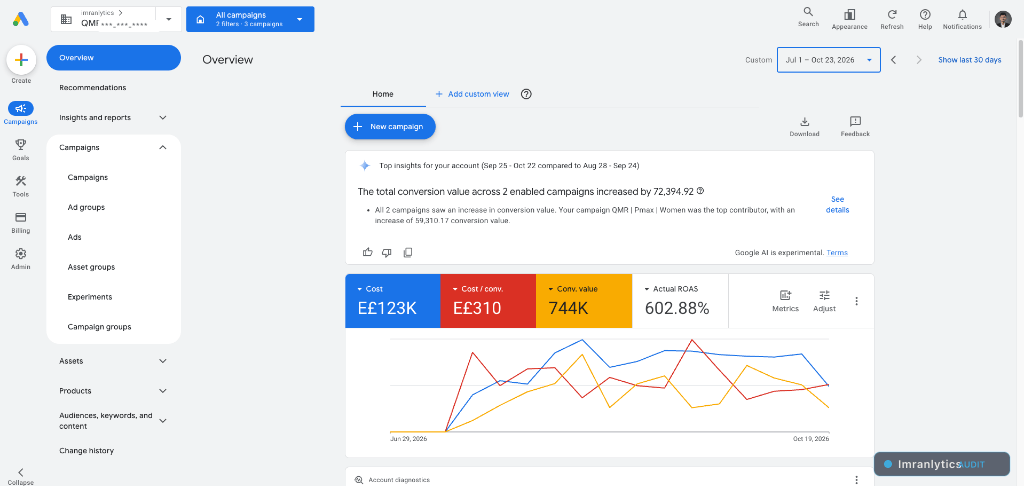Image resolution: width=1024 pixels, height=486 pixels.
Task: Click the help icon beside Add custom view
Action: (526, 94)
